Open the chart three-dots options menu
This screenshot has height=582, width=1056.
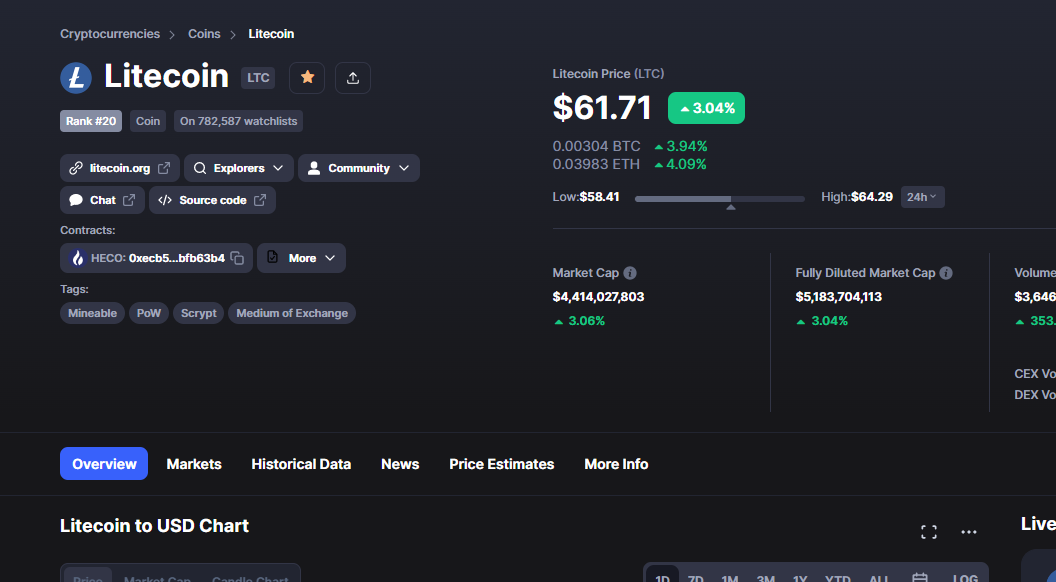968,532
